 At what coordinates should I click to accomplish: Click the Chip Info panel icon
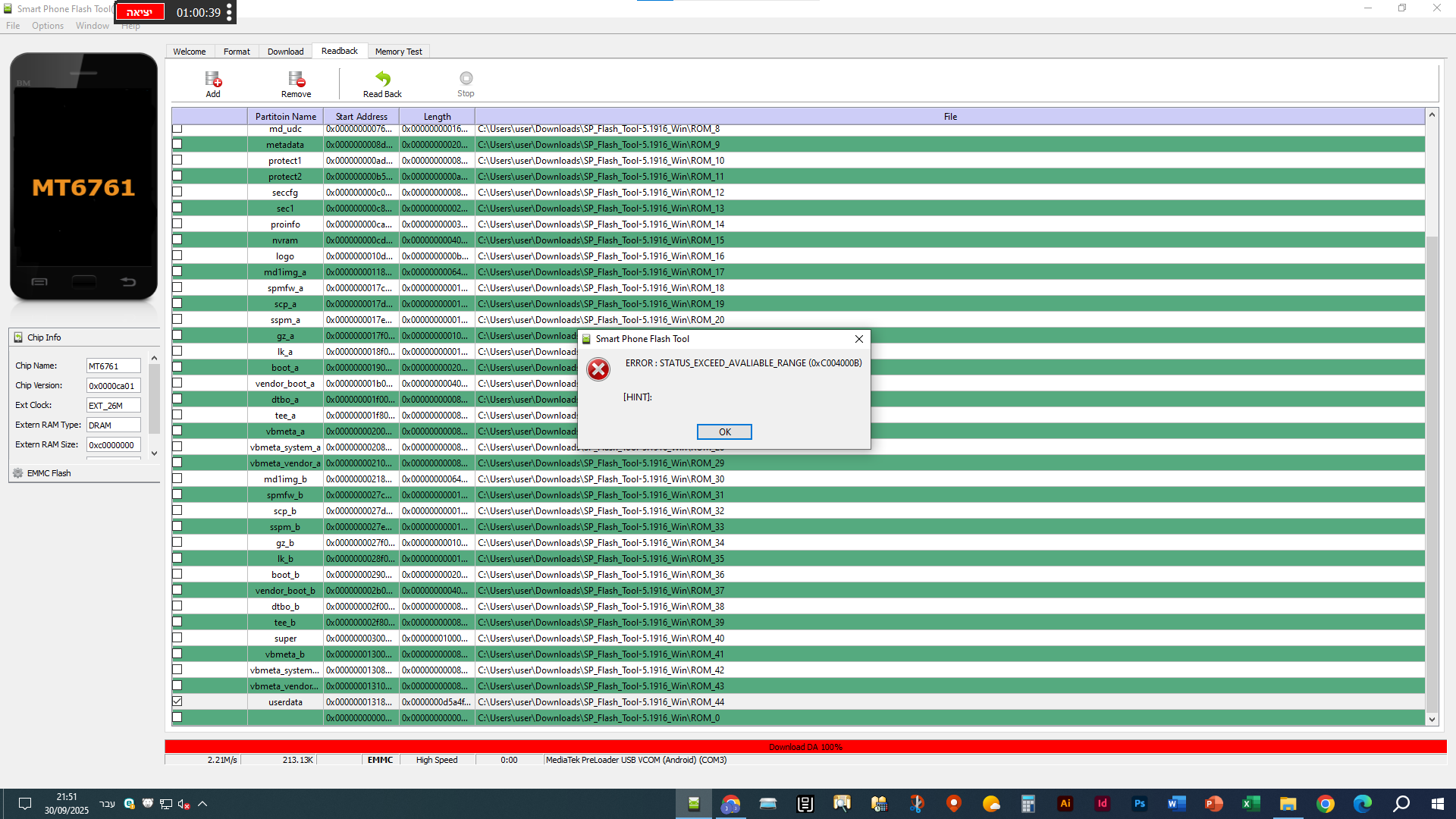(x=18, y=337)
